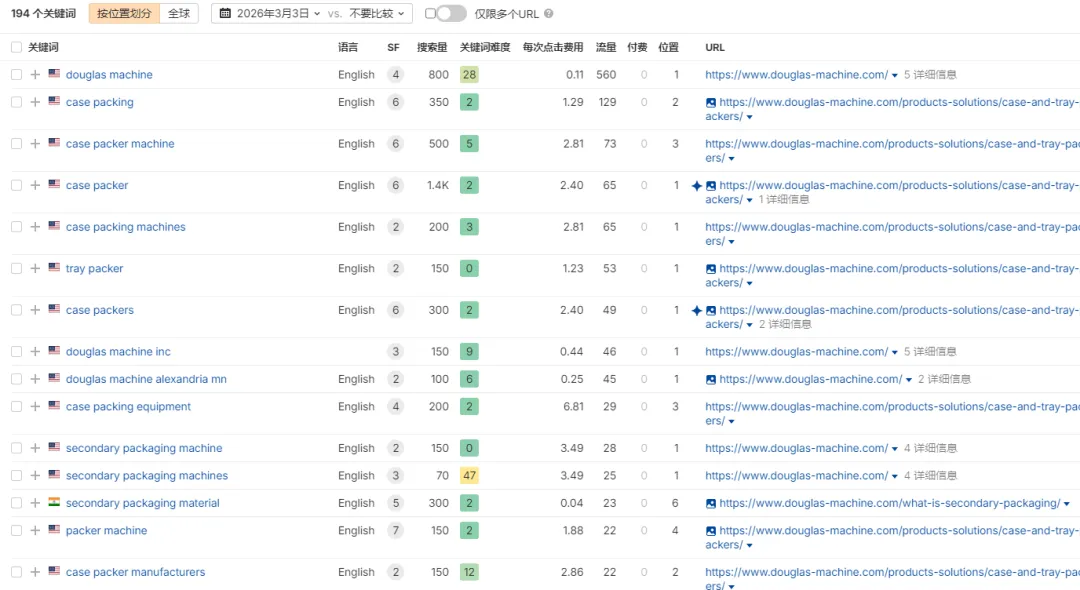
Task: Click image icon in packer machine URL
Action: coord(711,531)
